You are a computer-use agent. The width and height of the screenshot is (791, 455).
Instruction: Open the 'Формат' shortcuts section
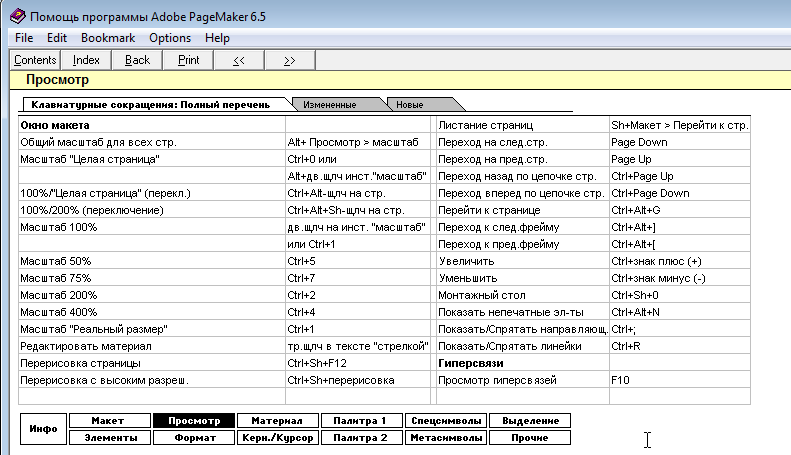pyautogui.click(x=194, y=437)
